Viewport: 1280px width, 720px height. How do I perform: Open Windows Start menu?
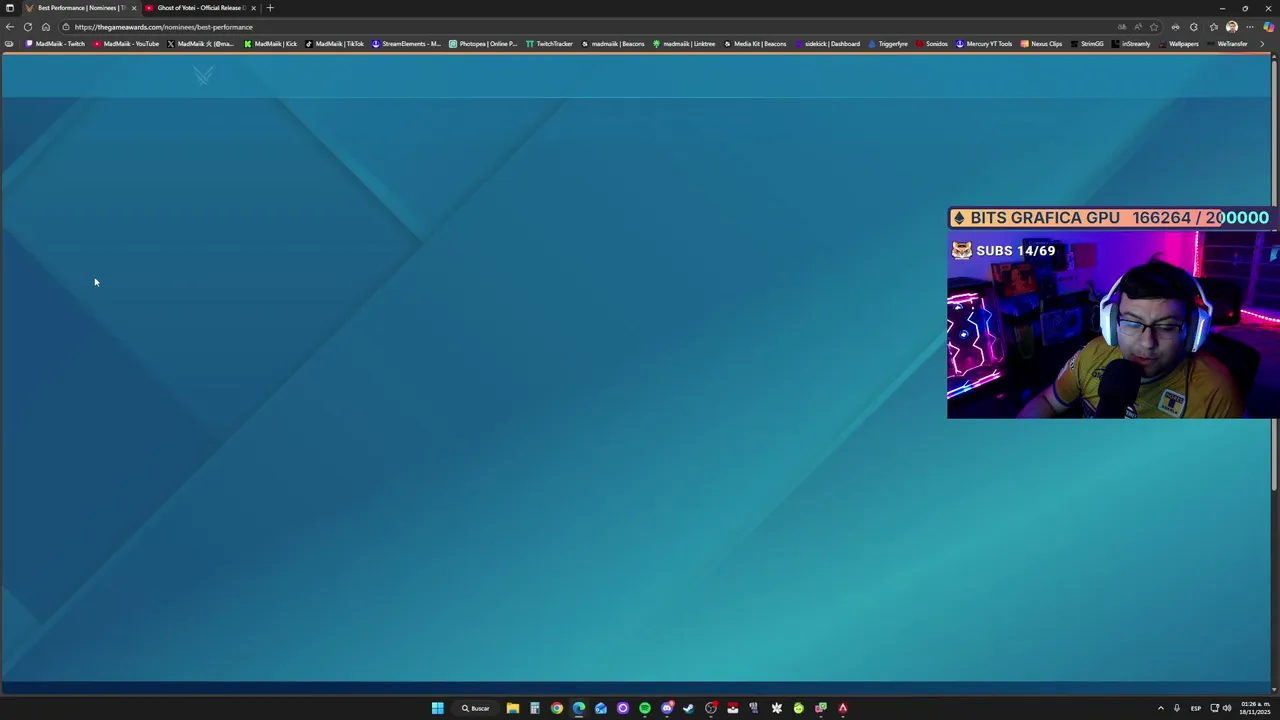coord(437,708)
